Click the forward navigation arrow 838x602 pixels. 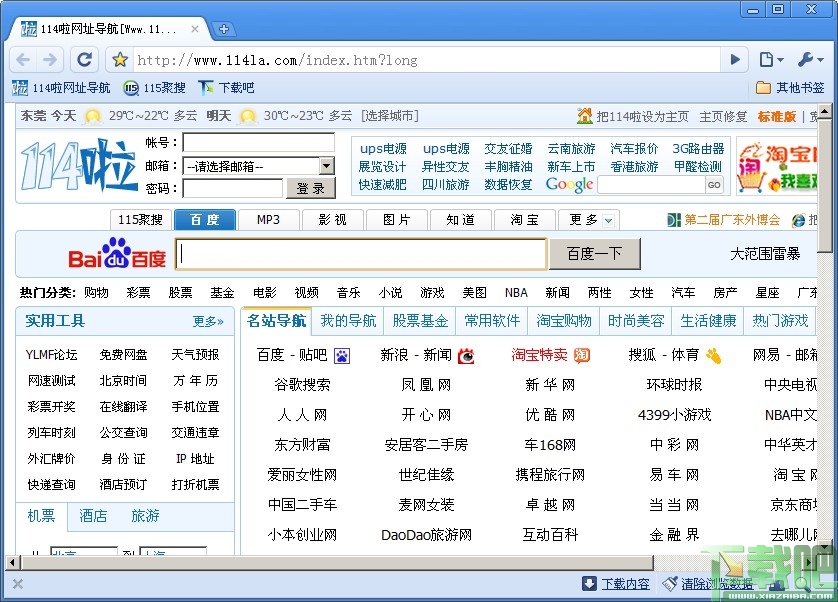tap(50, 59)
